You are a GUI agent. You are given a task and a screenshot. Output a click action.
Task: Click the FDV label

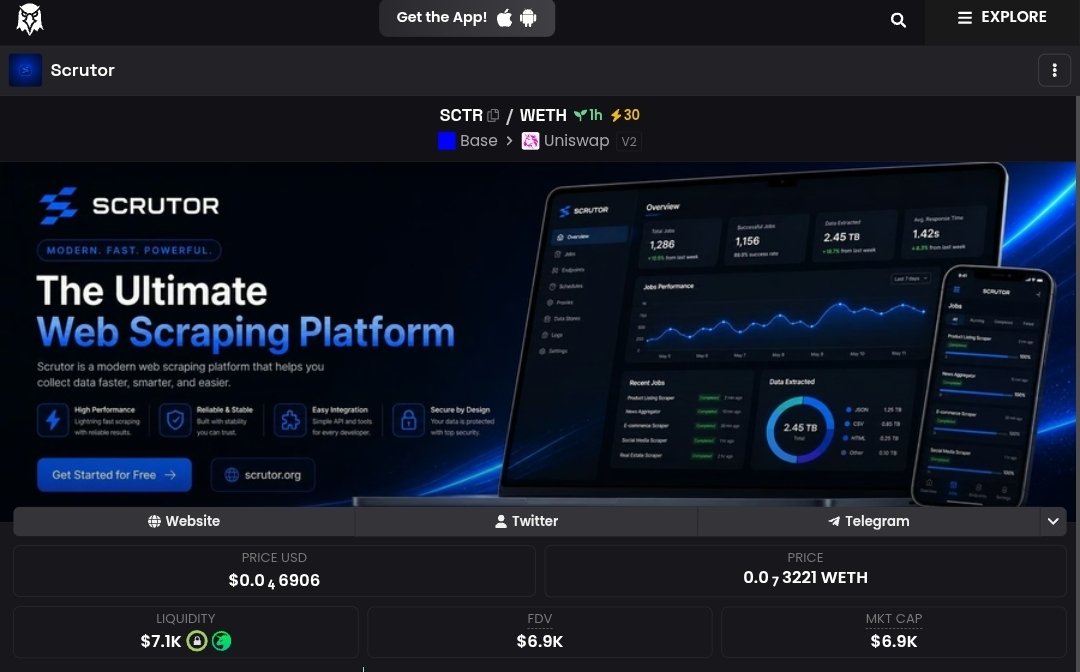pos(539,619)
